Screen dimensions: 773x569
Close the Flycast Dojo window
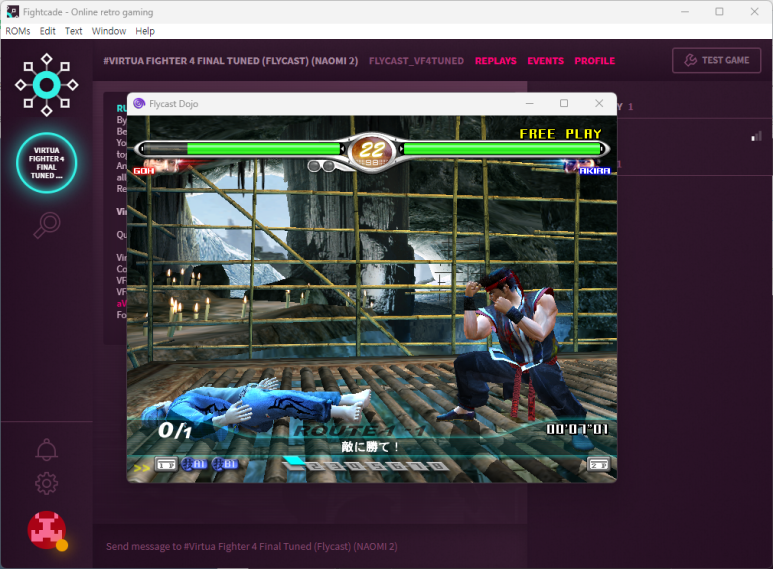(x=599, y=104)
